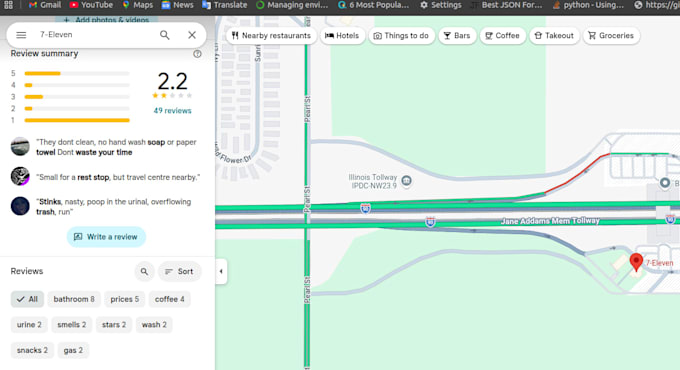Click the 1-star rating bar
This screenshot has width=680, height=370.
coord(77,120)
